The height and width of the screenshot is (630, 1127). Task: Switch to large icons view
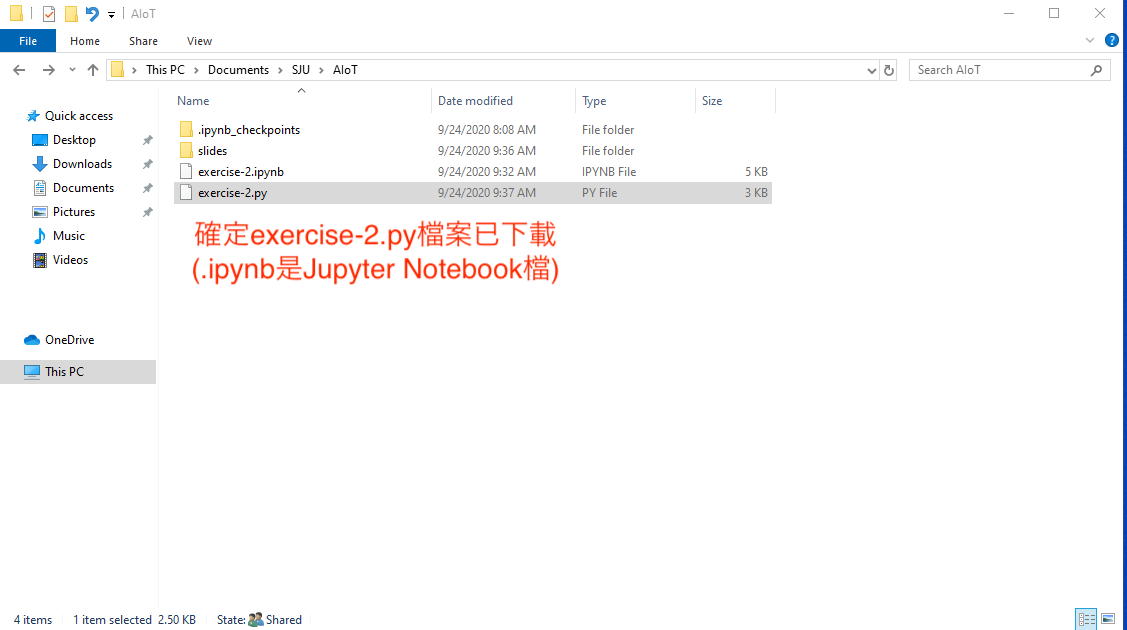pyautogui.click(x=1107, y=620)
